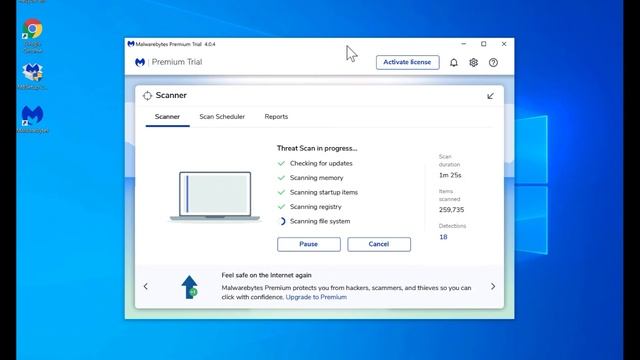The width and height of the screenshot is (640, 360).
Task: Open the notifications bell in Malwarebytes
Action: coord(453,62)
